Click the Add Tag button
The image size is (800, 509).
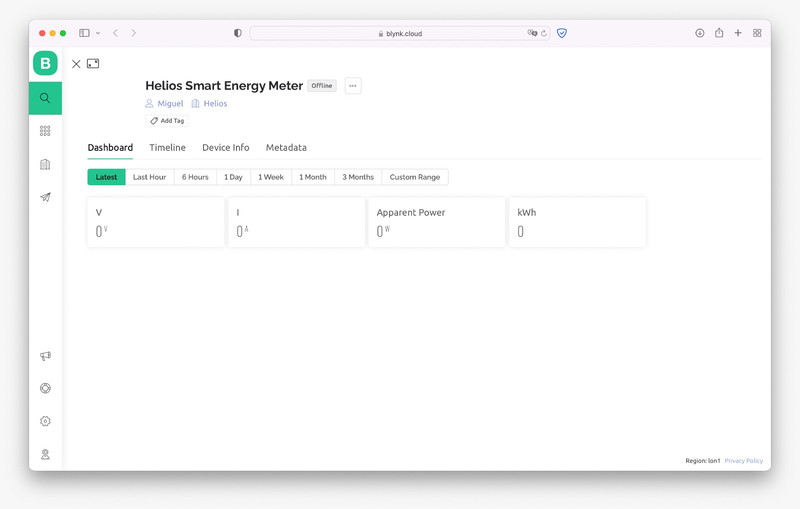pyautogui.click(x=167, y=121)
